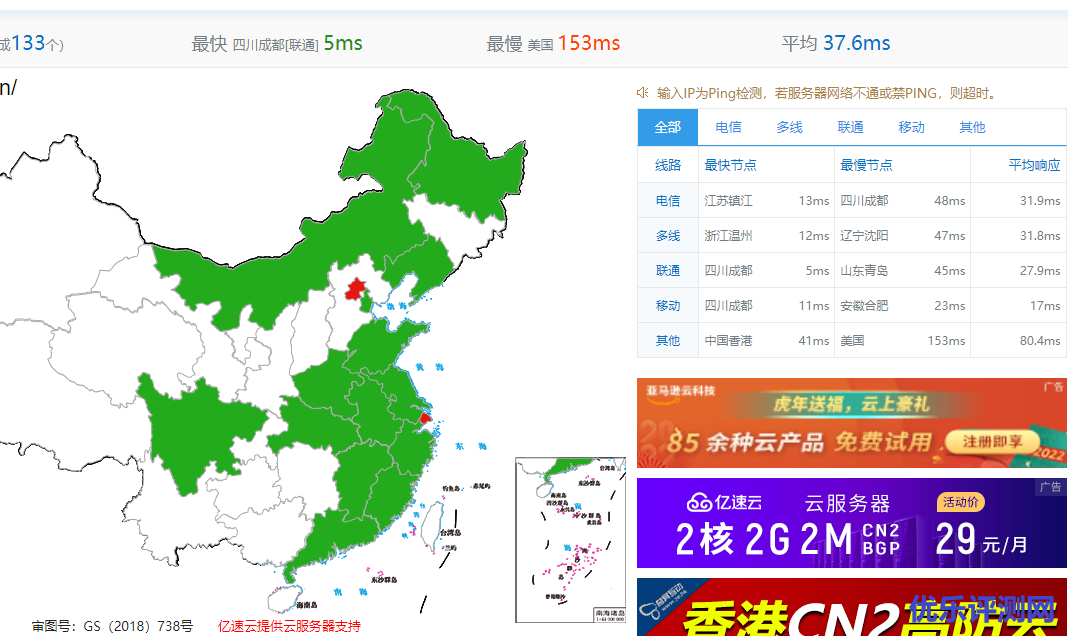The height and width of the screenshot is (636, 1068).
Task: Switch to the 电信 tab
Action: (x=728, y=127)
